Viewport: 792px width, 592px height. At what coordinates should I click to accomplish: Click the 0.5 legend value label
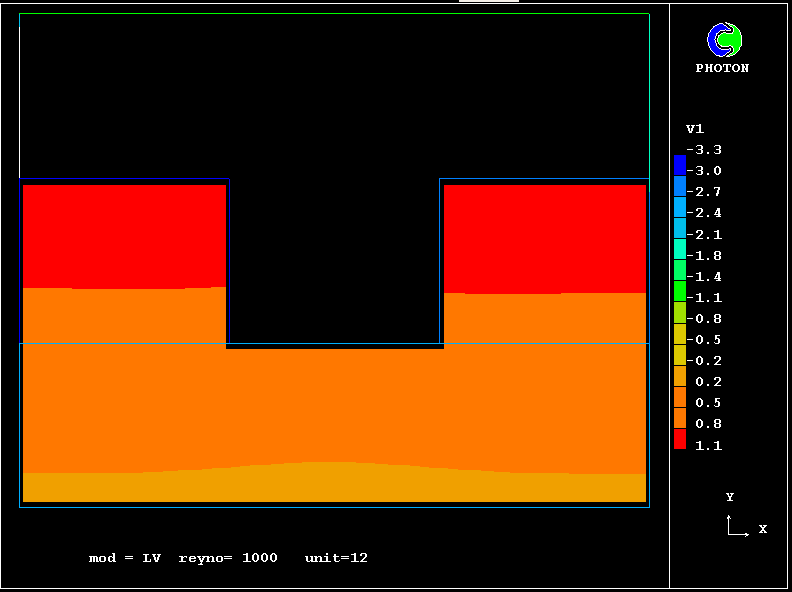[709, 403]
